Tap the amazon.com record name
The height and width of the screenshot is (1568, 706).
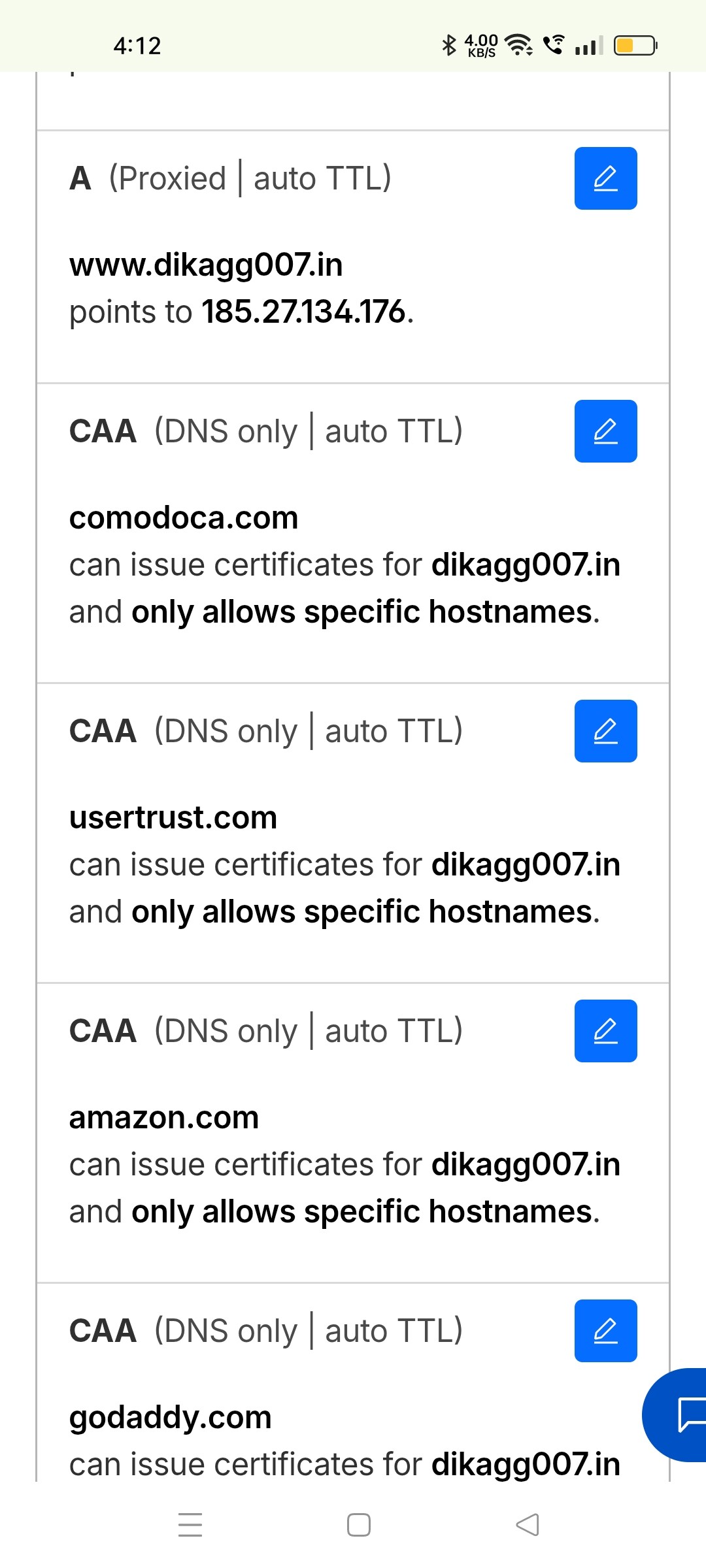click(164, 1118)
